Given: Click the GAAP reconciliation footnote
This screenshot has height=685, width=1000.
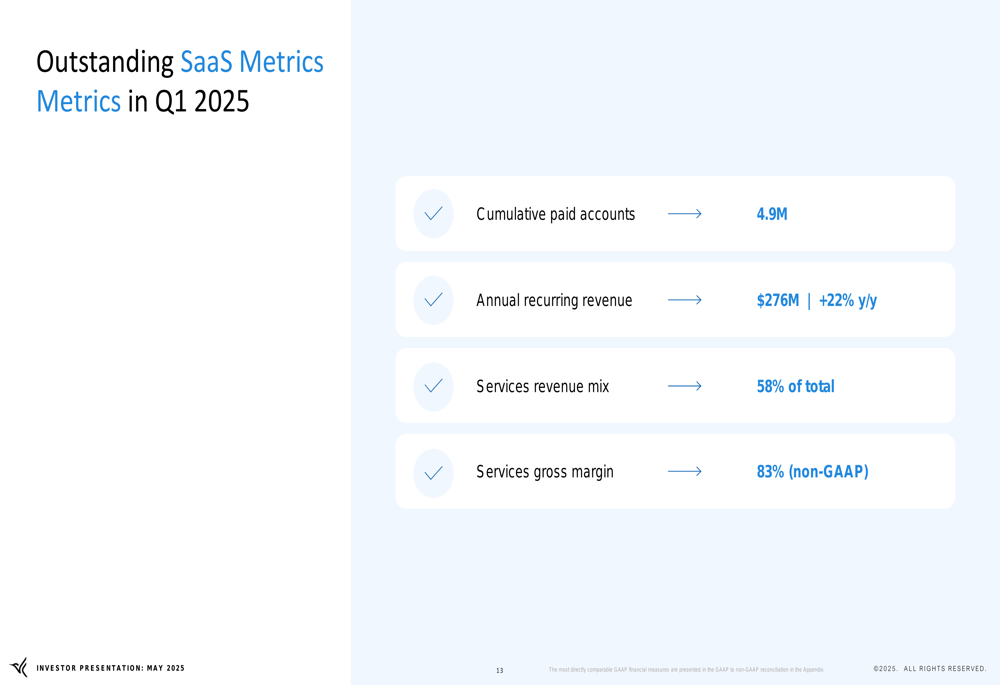Looking at the screenshot, I should click(686, 670).
